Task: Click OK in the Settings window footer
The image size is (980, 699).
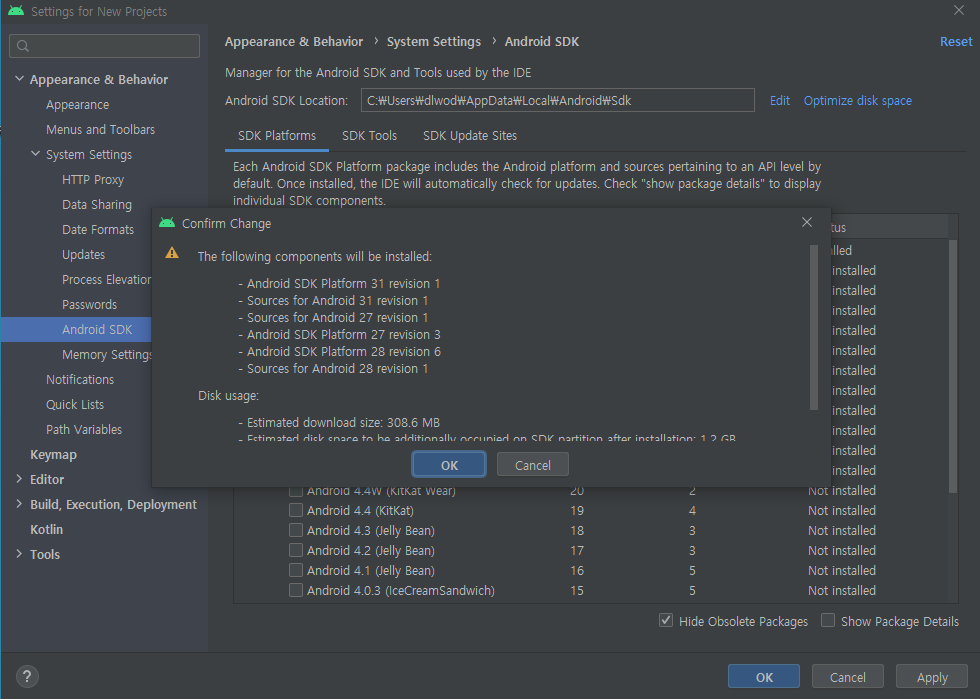Action: (764, 676)
